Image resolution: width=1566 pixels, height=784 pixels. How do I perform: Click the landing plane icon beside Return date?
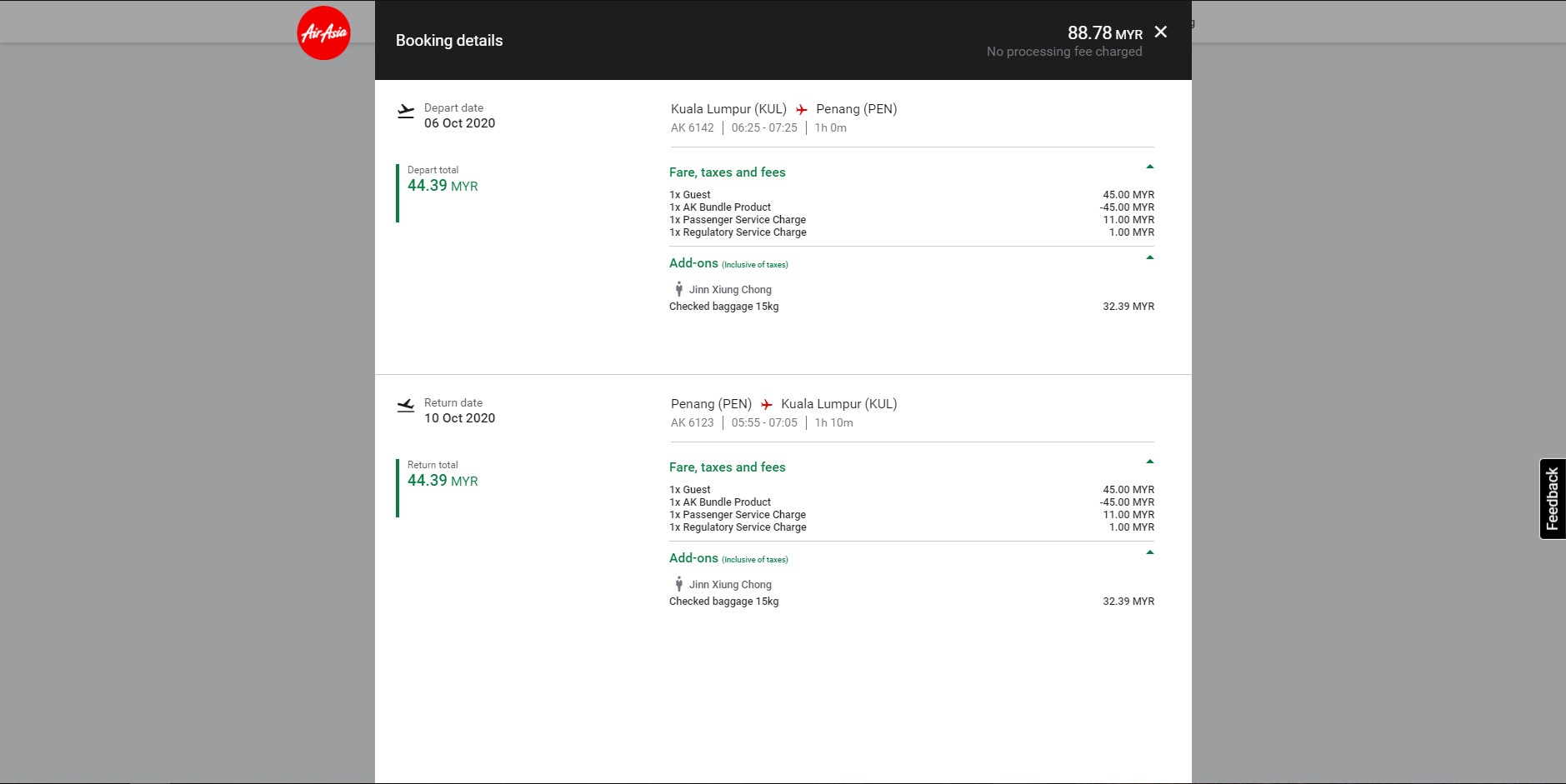click(x=406, y=406)
